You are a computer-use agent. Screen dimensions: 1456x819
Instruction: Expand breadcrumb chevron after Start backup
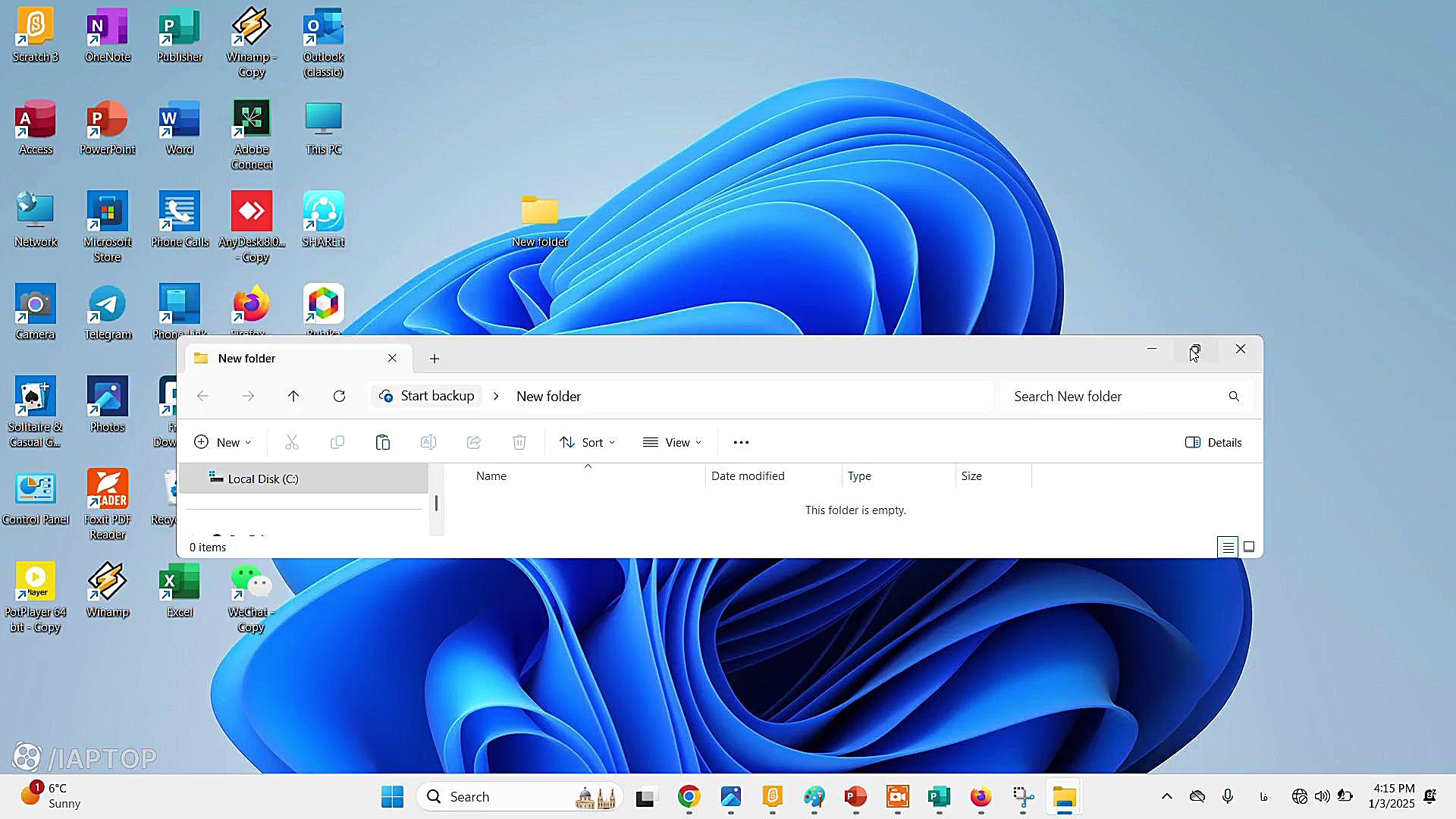[x=496, y=396]
